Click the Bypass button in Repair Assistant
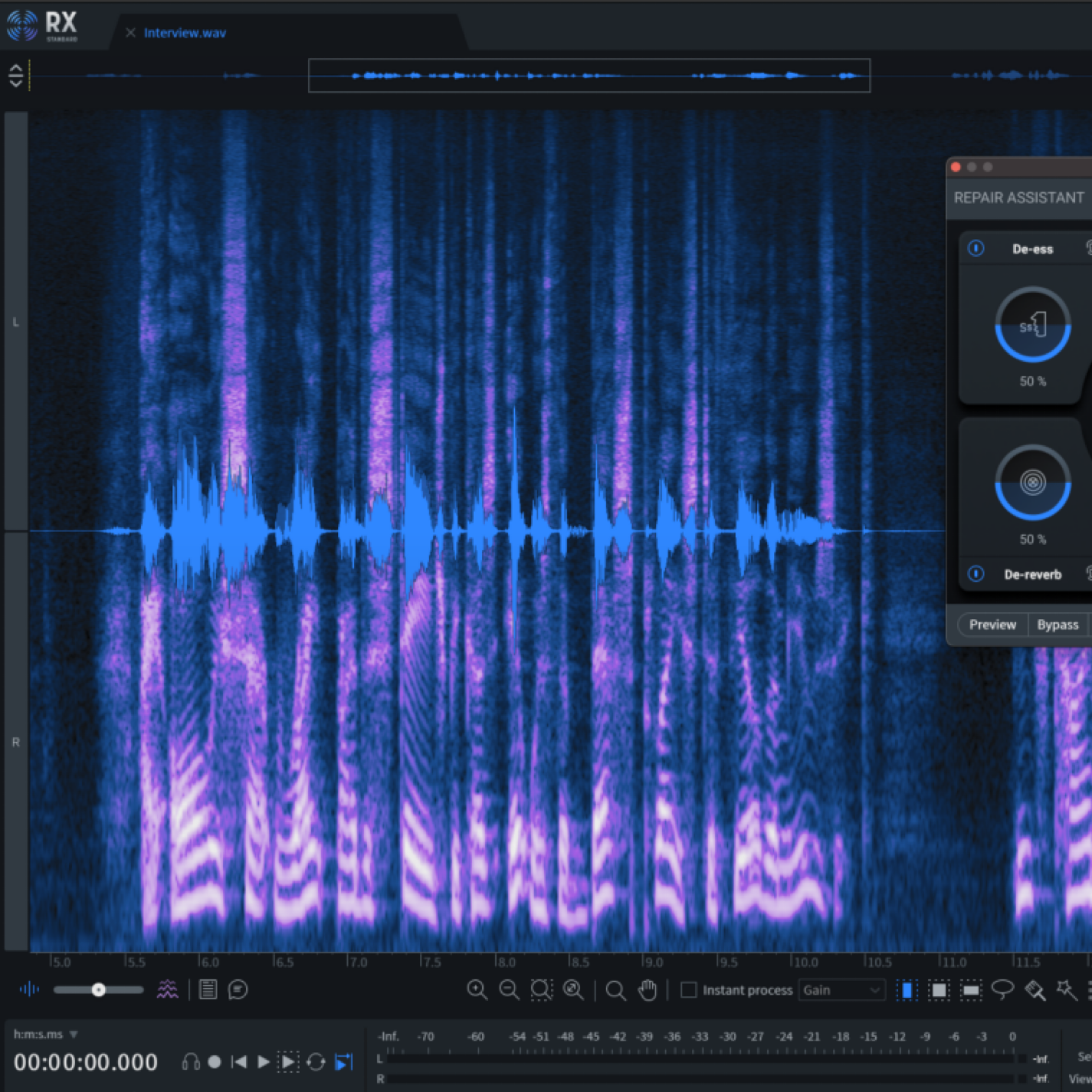This screenshot has height=1092, width=1092. coord(1058,625)
